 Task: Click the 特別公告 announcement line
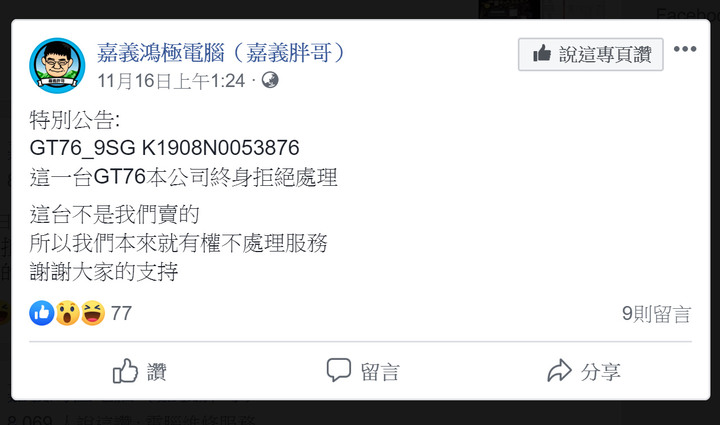(x=75, y=120)
